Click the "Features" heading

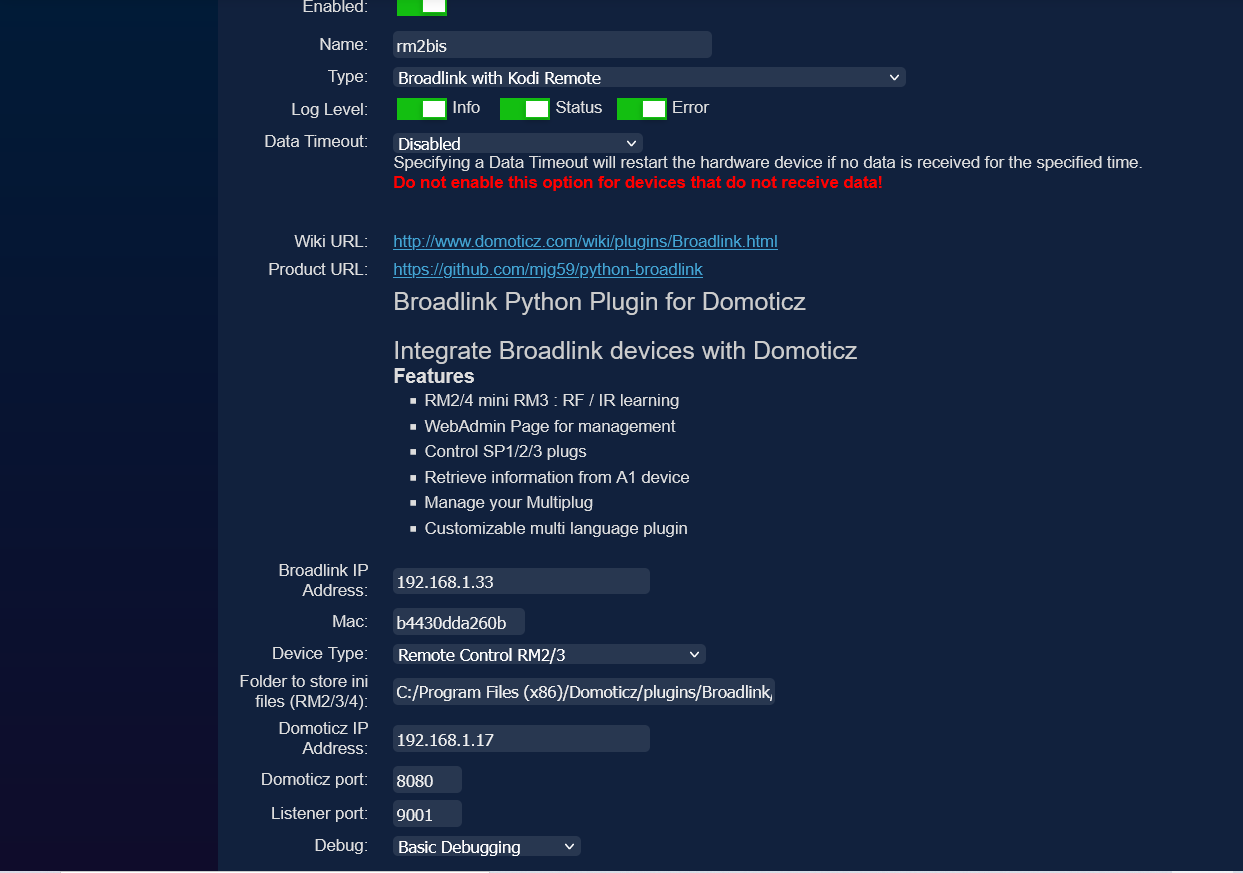pyautogui.click(x=434, y=376)
